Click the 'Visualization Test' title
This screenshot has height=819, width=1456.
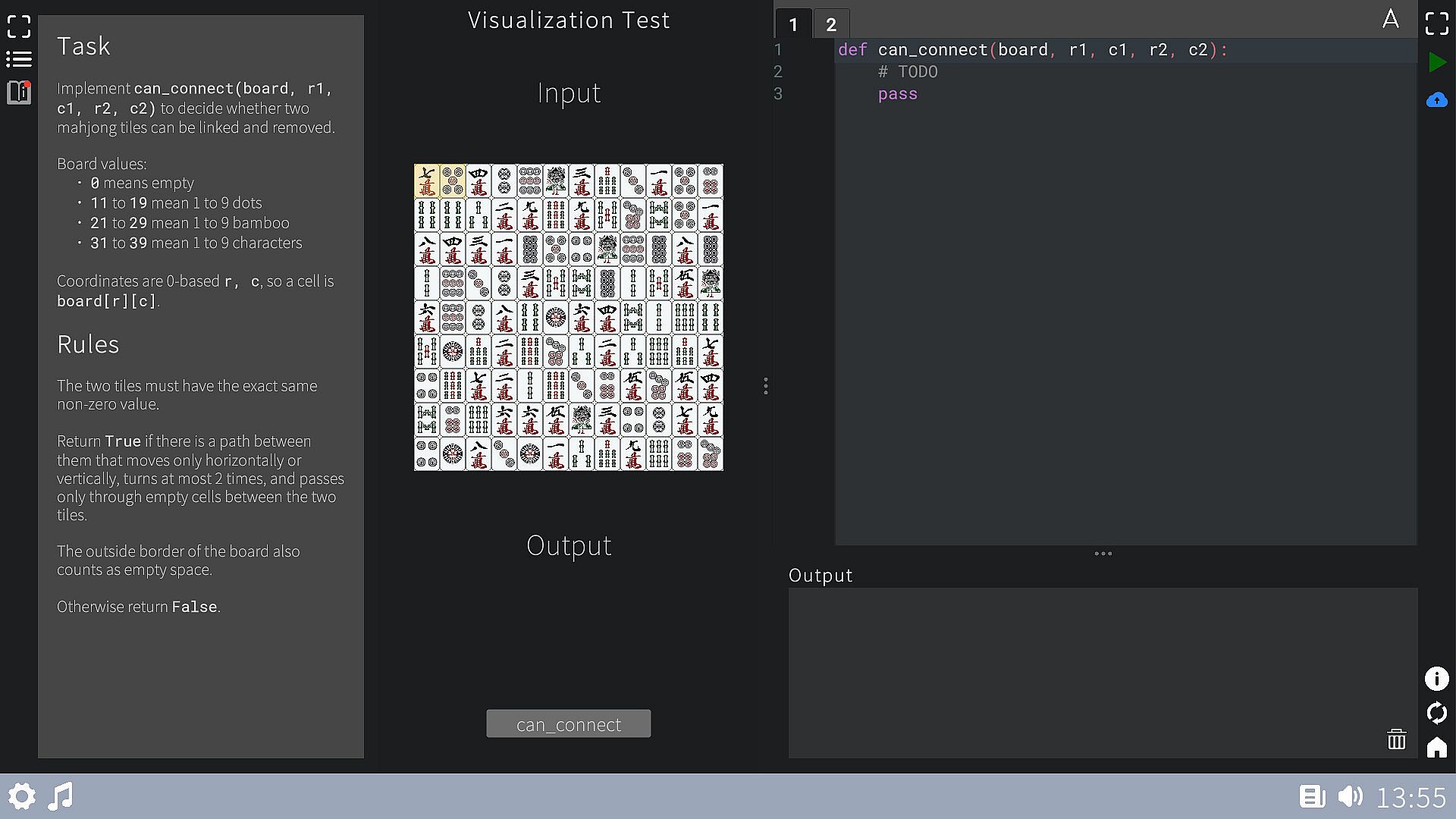pos(568,20)
